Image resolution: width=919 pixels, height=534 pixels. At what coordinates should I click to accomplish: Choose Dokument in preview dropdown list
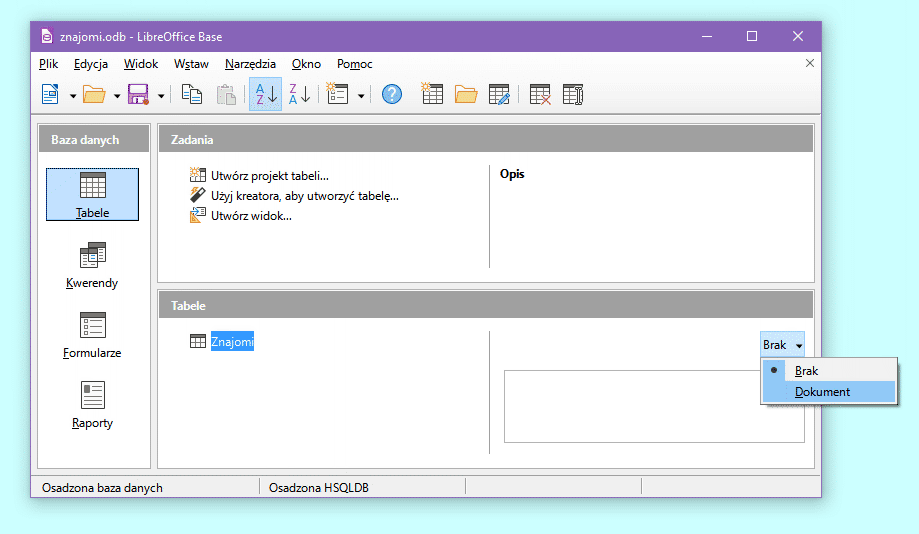point(822,392)
